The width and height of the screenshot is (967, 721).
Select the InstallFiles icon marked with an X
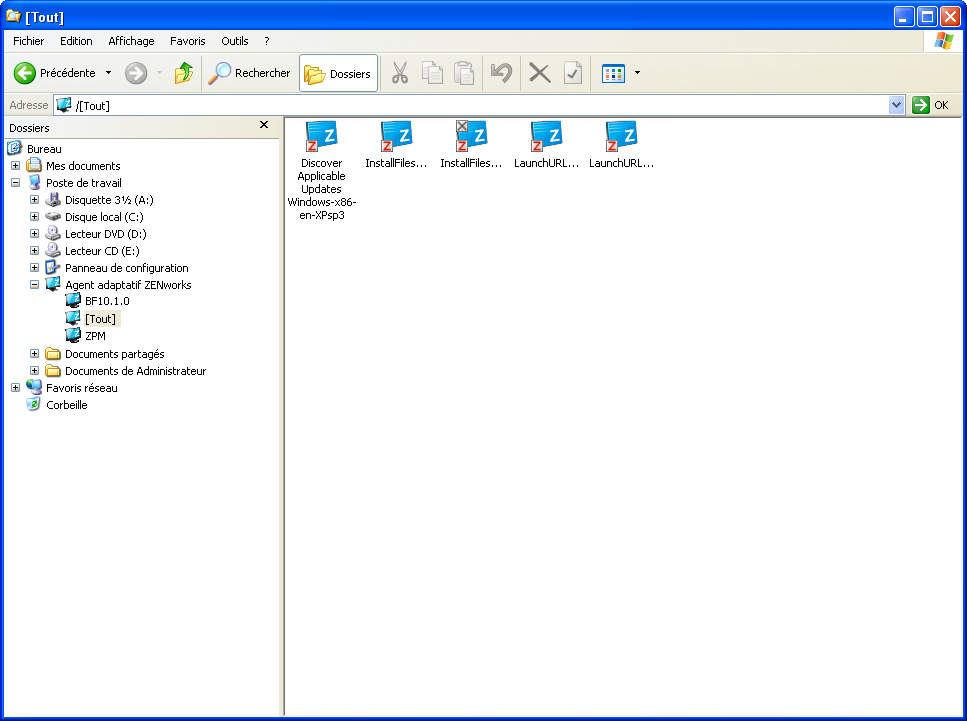(471, 136)
